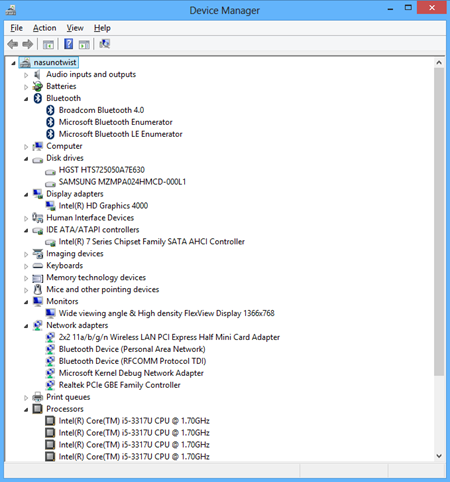The image size is (450, 482).
Task: Click the Monitors category icon
Action: (38, 301)
